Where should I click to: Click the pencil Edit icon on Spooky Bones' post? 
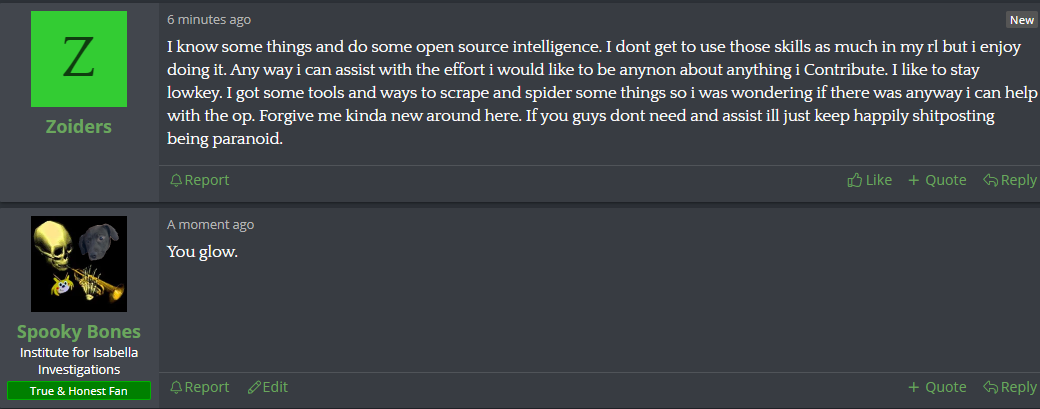pyautogui.click(x=253, y=387)
